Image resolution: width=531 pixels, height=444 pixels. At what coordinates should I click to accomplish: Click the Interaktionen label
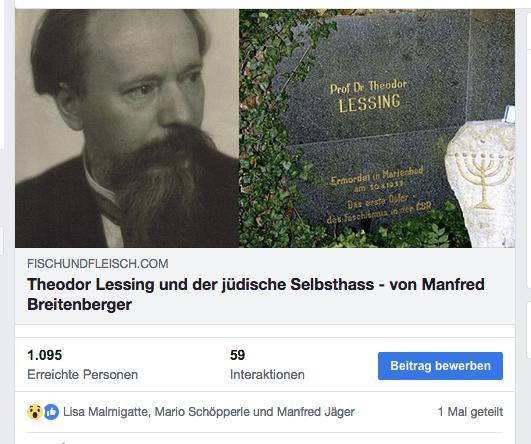click(x=267, y=375)
